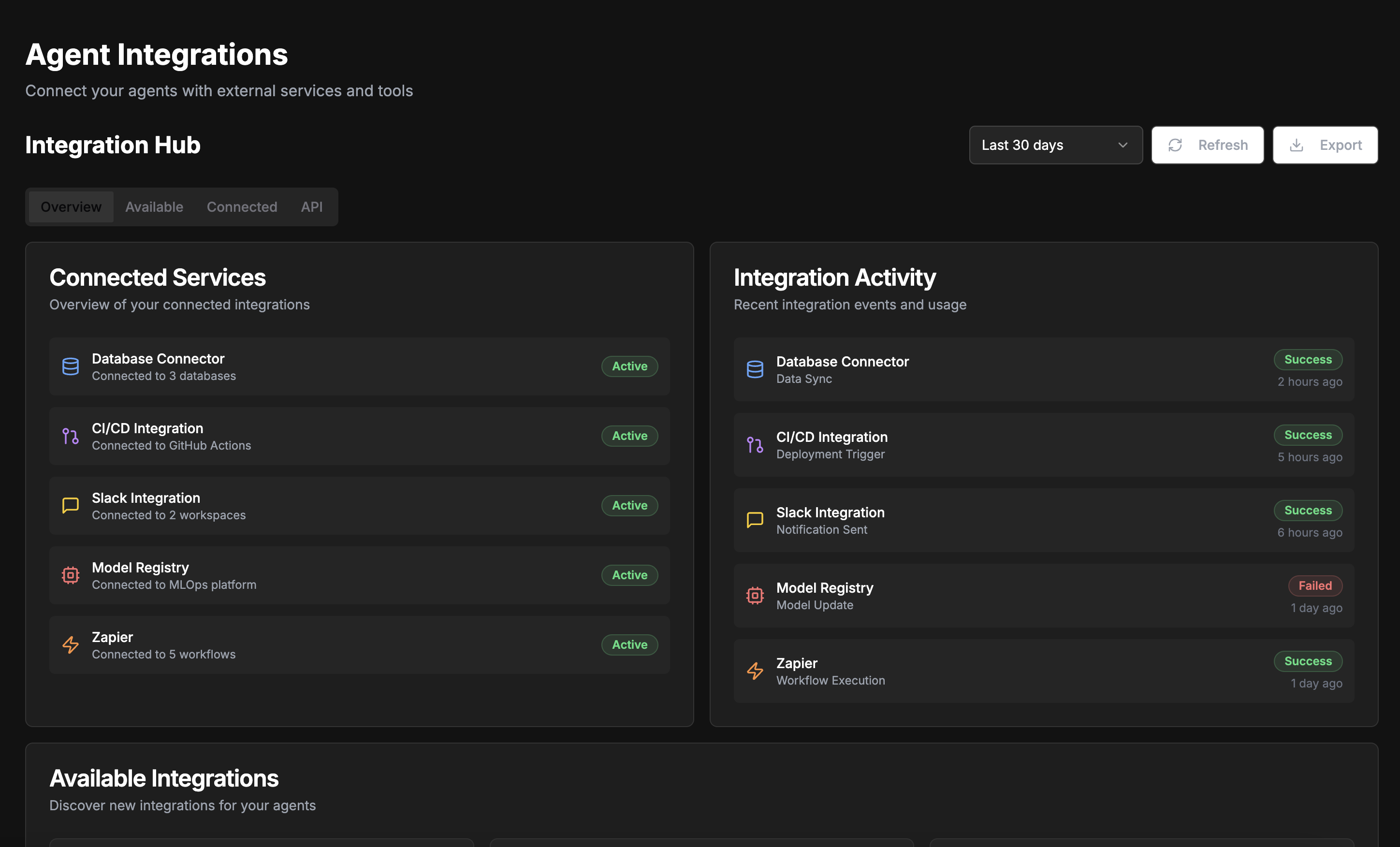This screenshot has width=1400, height=847.
Task: Click the Failed status badge on Model Registry
Action: [1315, 585]
